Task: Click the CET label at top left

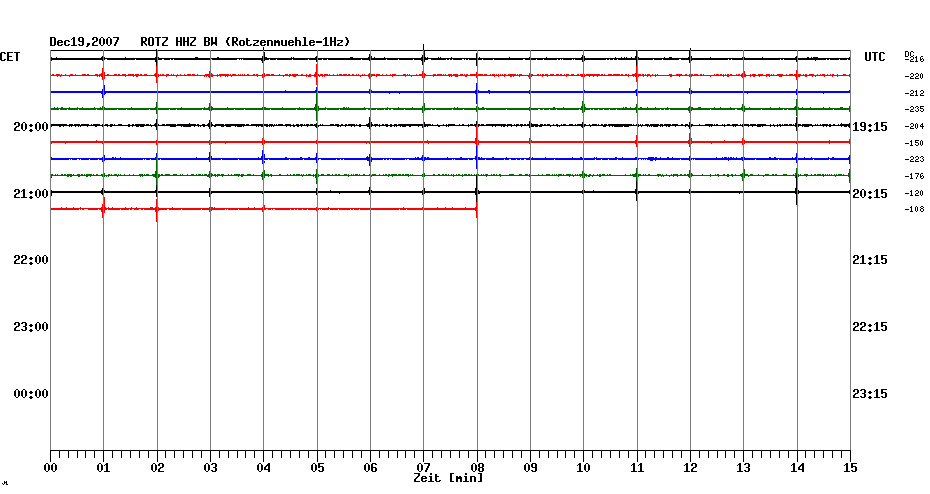Action: pos(10,57)
